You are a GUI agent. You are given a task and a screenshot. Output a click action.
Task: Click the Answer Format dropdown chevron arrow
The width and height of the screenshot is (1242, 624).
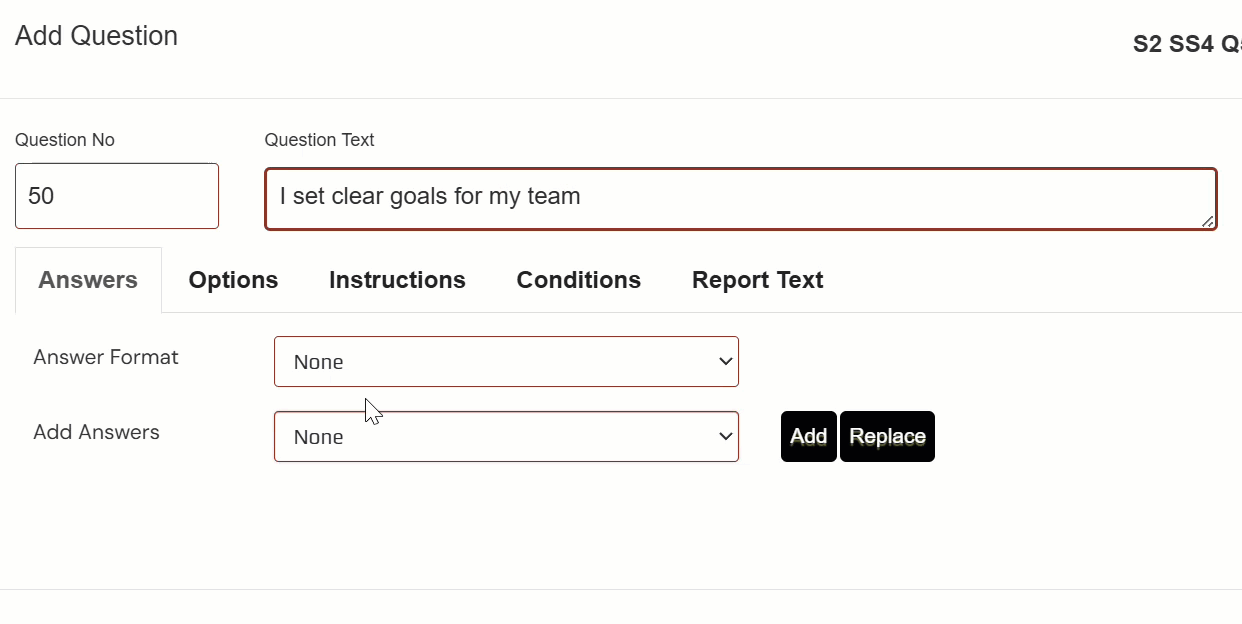tap(726, 362)
